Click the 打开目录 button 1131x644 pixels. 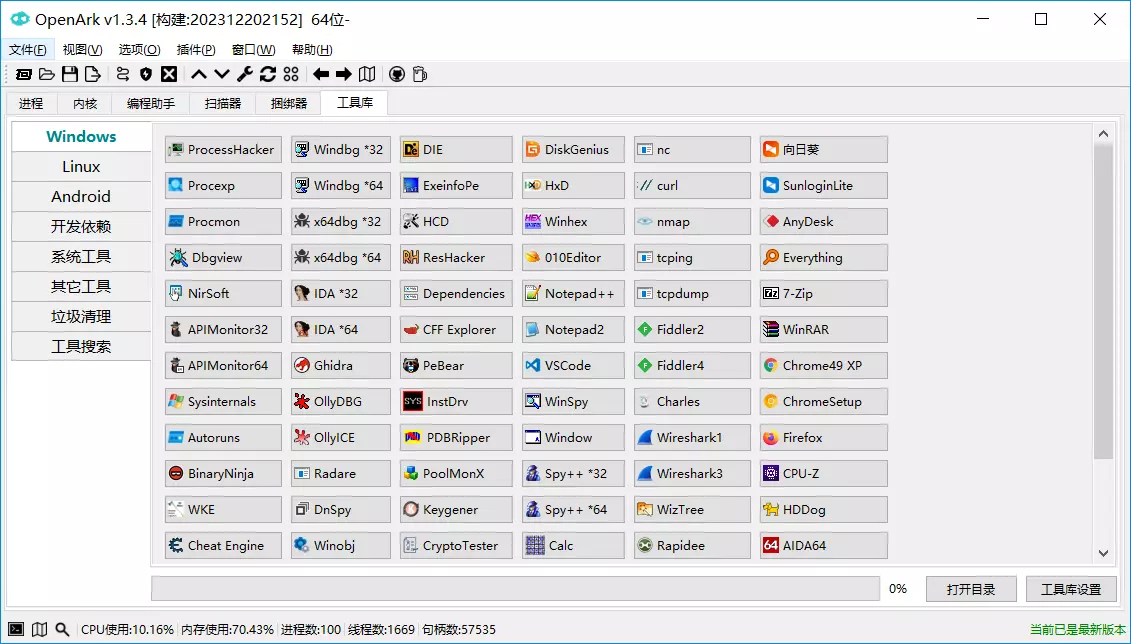[970, 589]
